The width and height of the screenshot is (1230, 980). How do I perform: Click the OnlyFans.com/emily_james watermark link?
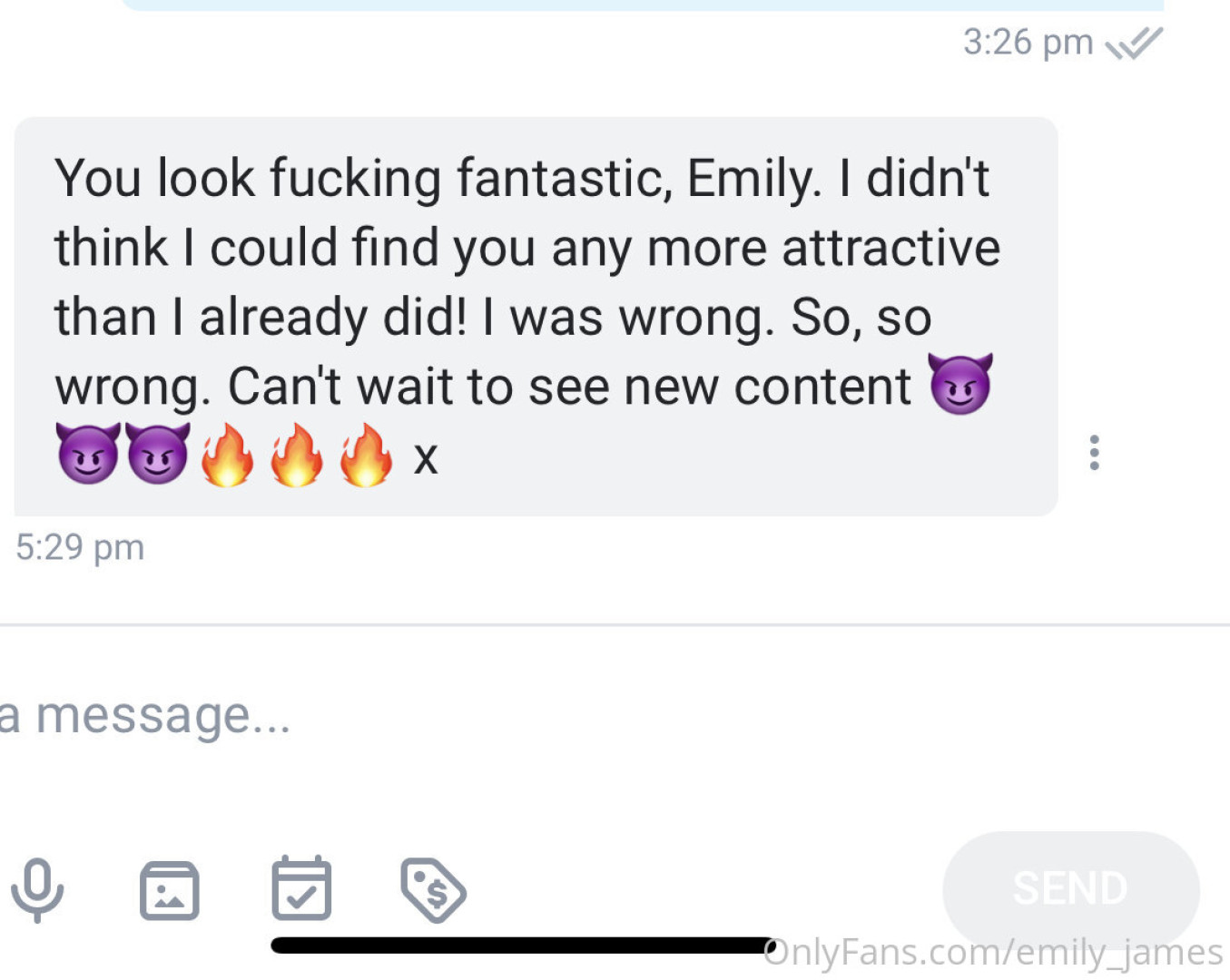tap(993, 953)
